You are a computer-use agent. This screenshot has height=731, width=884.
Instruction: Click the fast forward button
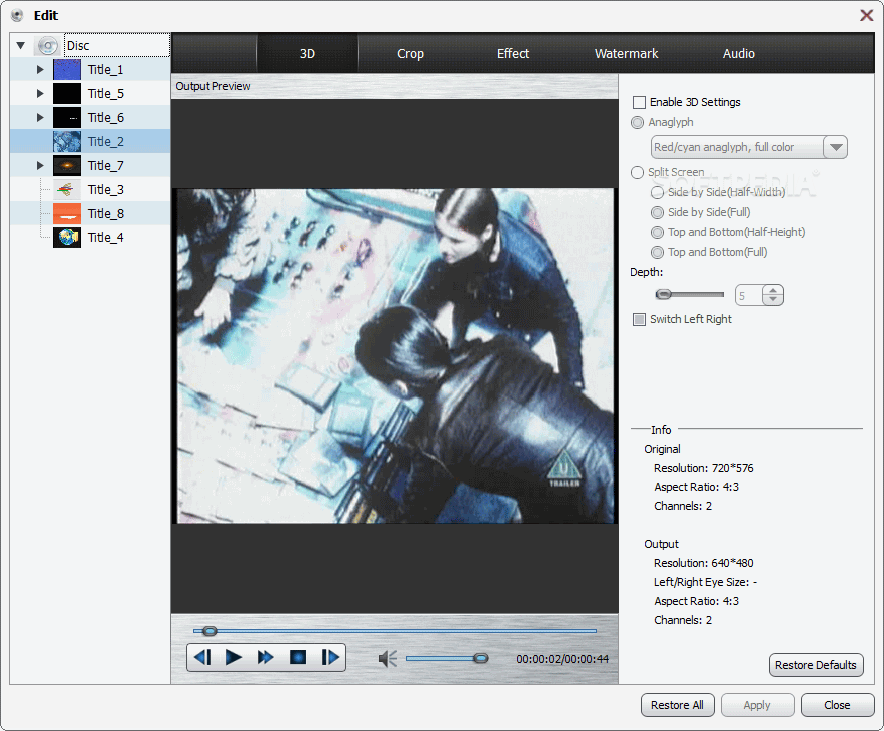[x=266, y=657]
